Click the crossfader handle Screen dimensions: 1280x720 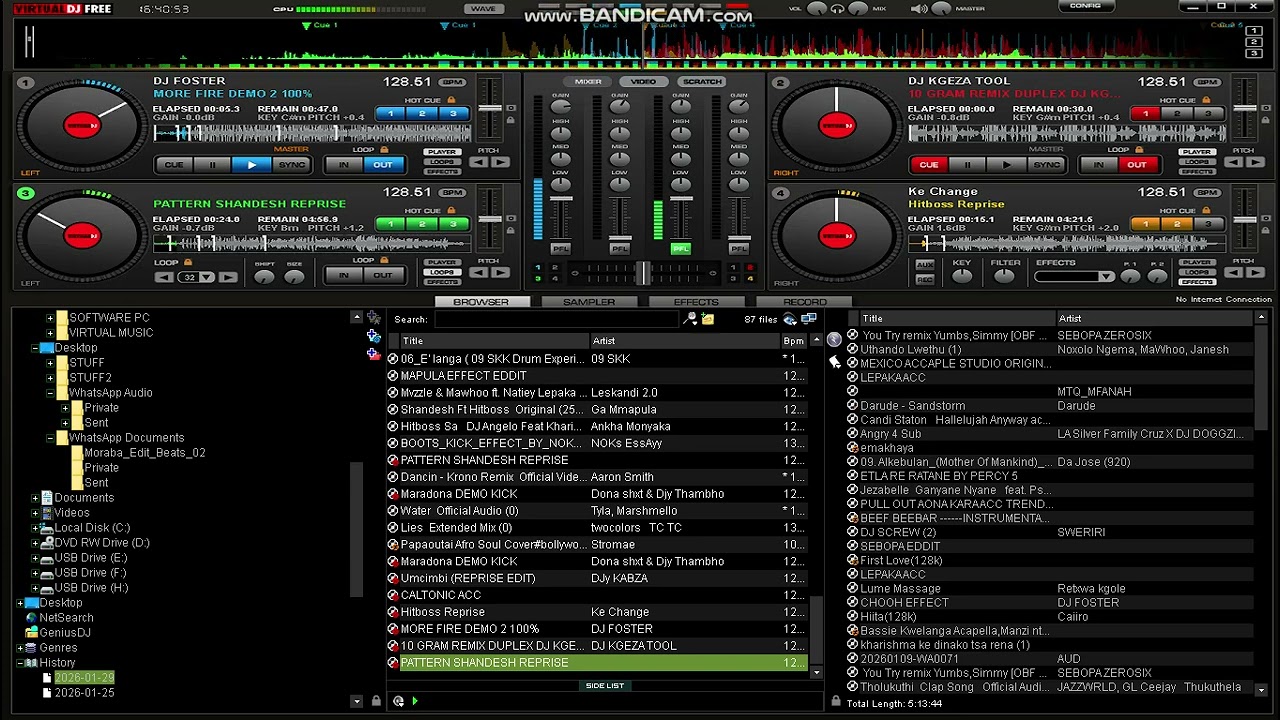tap(643, 273)
